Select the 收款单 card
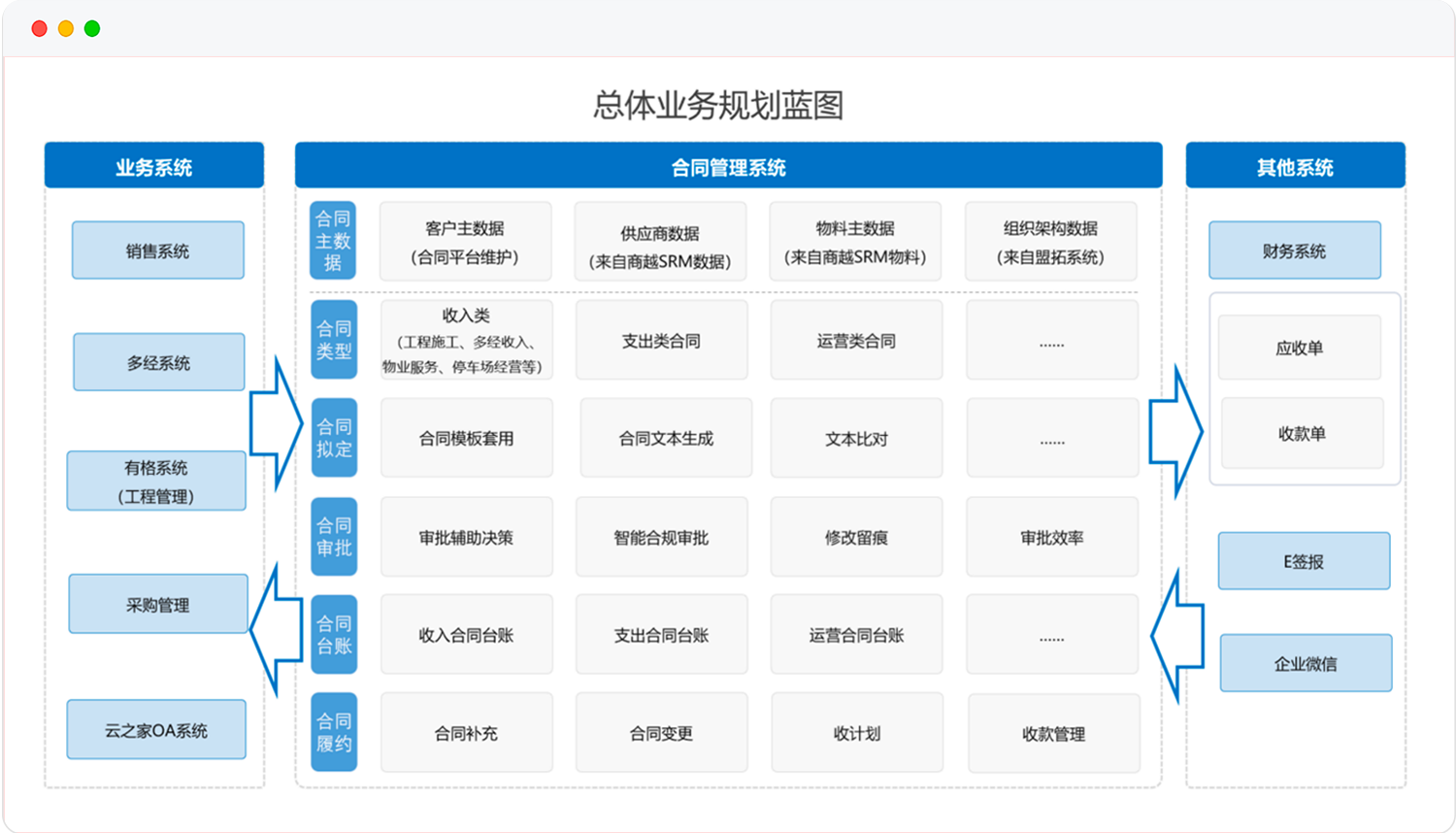Screen dimensions: 1456x833 (x=1302, y=433)
